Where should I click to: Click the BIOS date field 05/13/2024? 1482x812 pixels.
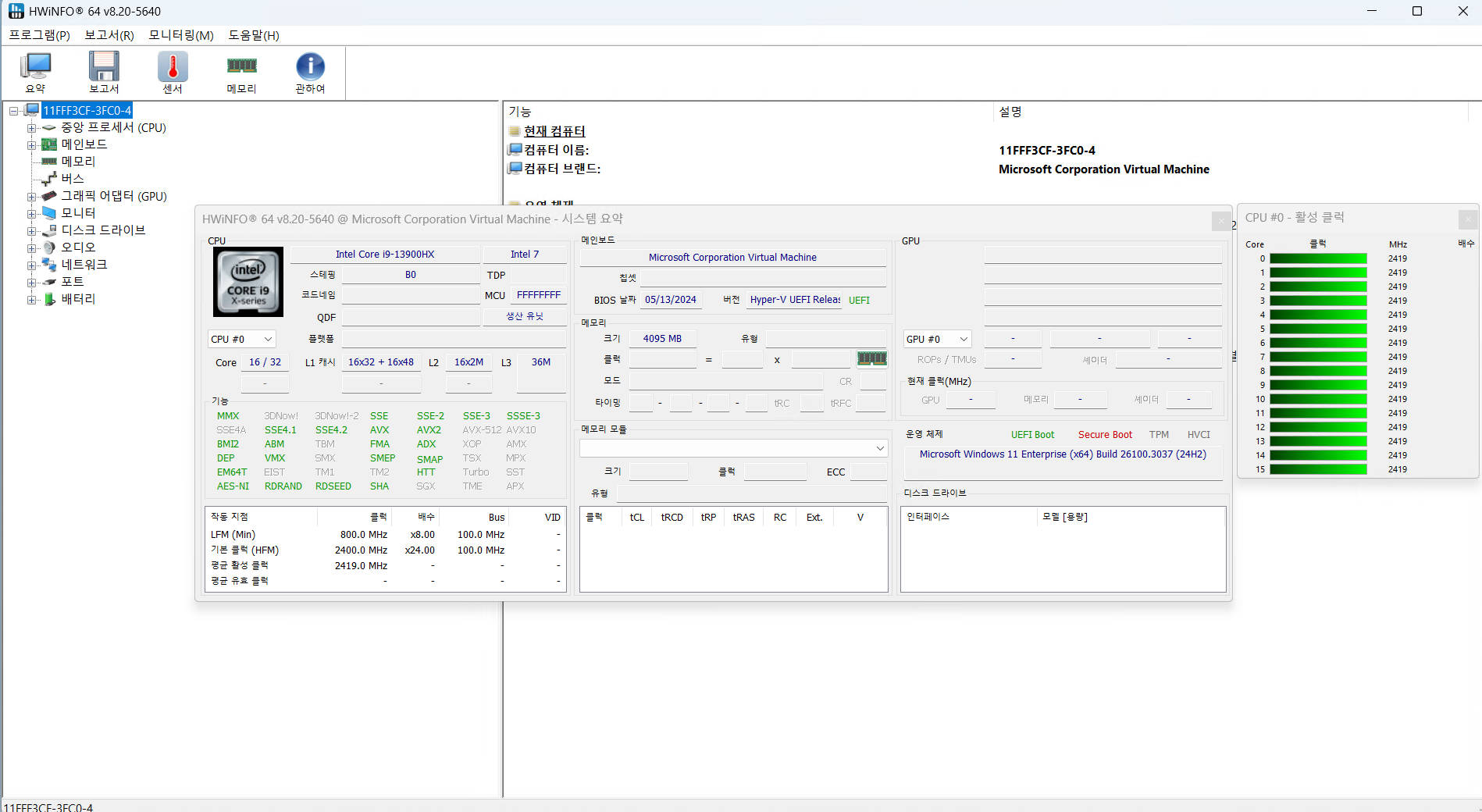tap(670, 300)
